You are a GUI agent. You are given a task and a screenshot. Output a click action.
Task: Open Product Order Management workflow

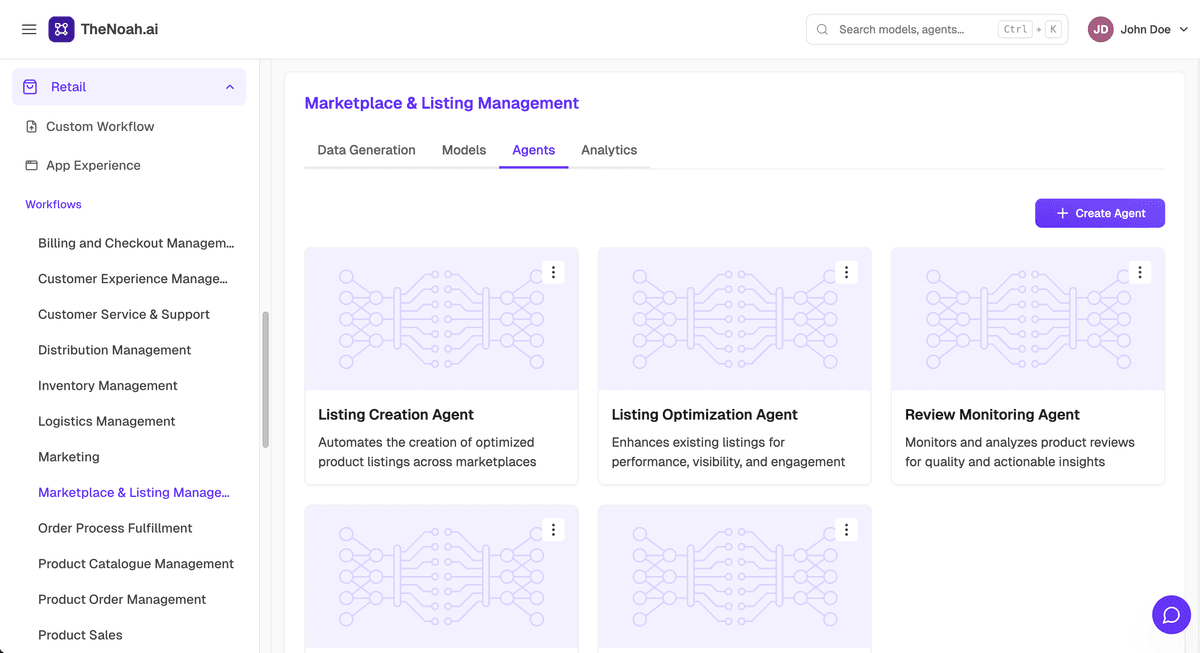coord(122,599)
